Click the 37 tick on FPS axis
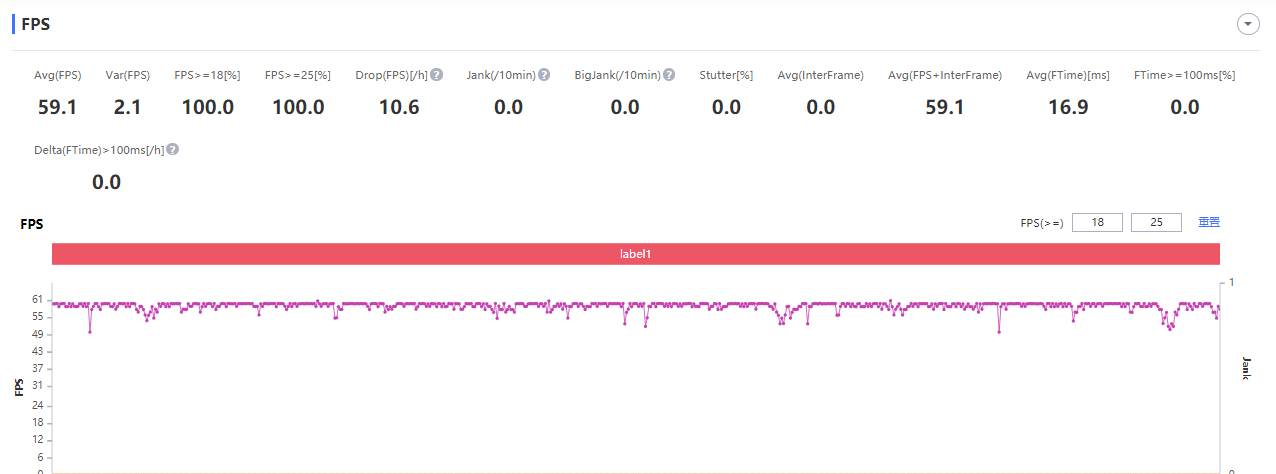1276x474 pixels. pos(36,368)
